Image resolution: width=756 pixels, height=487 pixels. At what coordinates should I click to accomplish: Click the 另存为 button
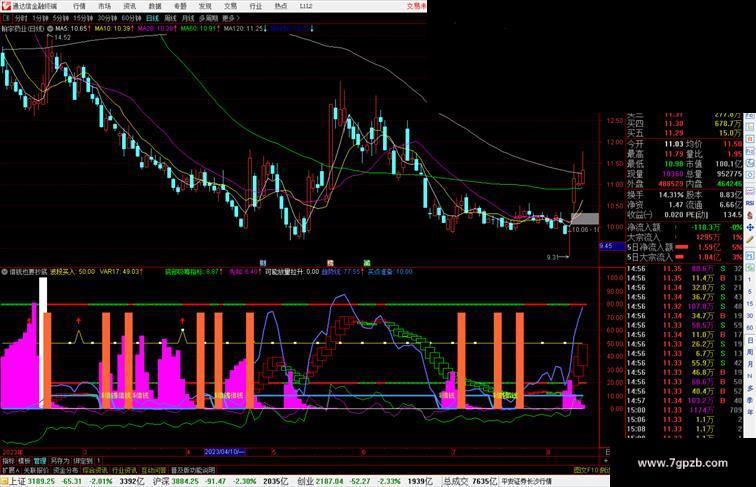(x=60, y=461)
